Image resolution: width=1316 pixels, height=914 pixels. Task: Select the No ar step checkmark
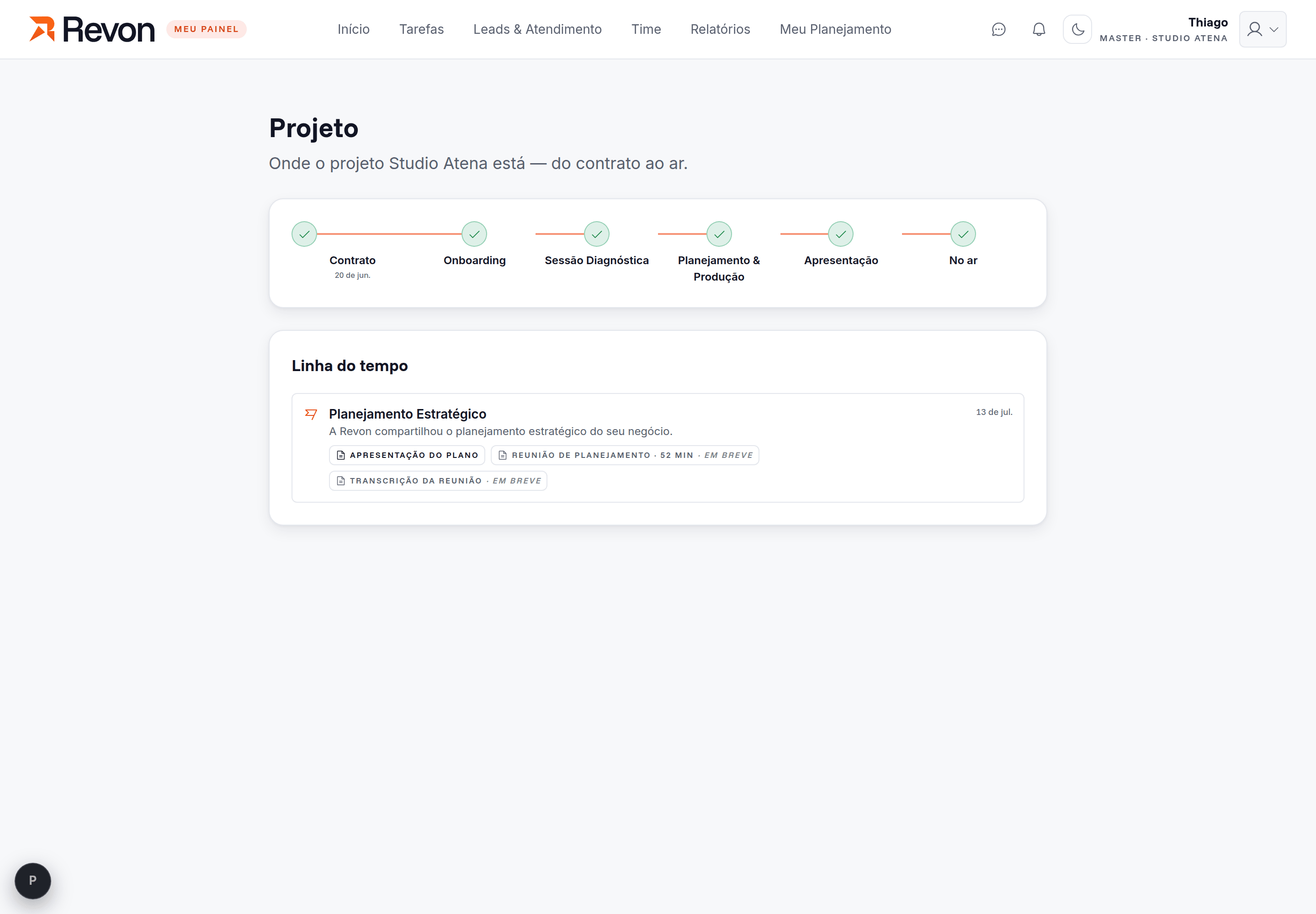[x=963, y=234]
